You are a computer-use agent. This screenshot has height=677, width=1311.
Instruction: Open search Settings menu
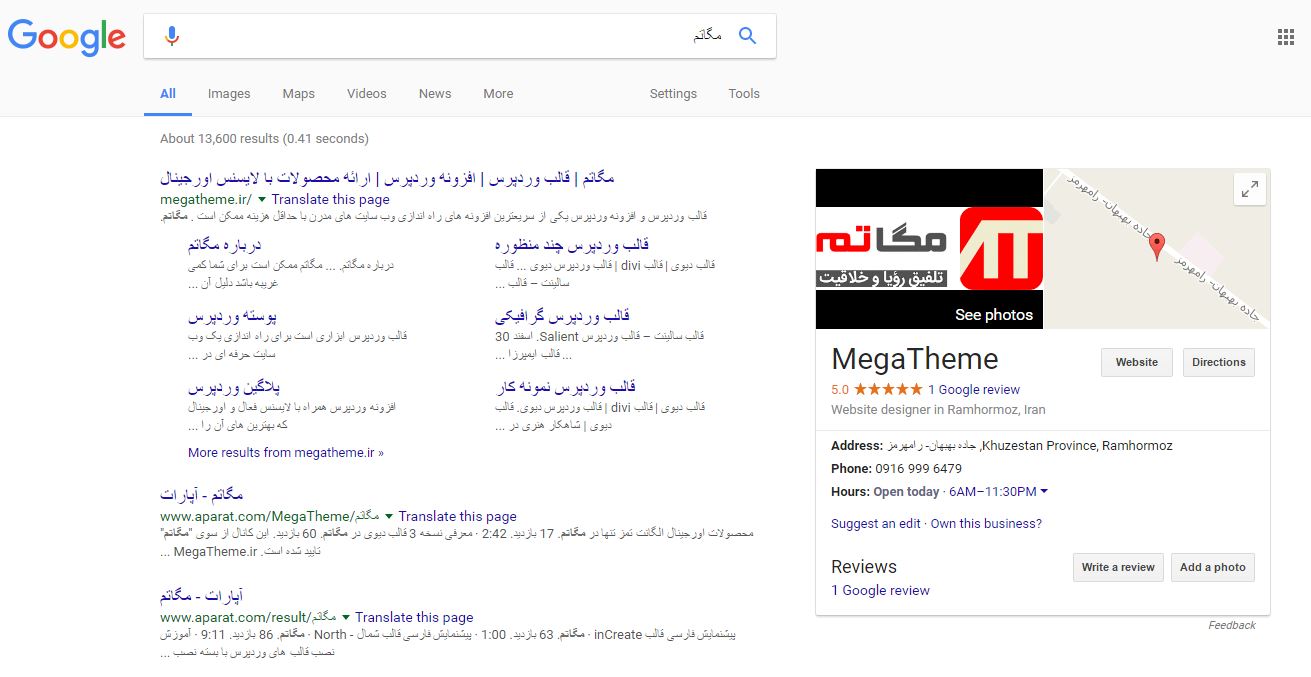tap(673, 94)
